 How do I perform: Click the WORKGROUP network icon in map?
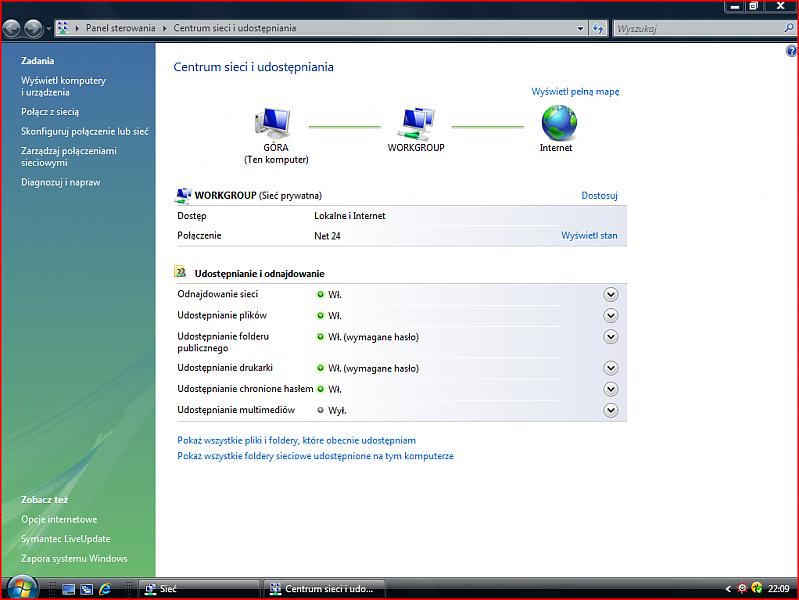[416, 123]
